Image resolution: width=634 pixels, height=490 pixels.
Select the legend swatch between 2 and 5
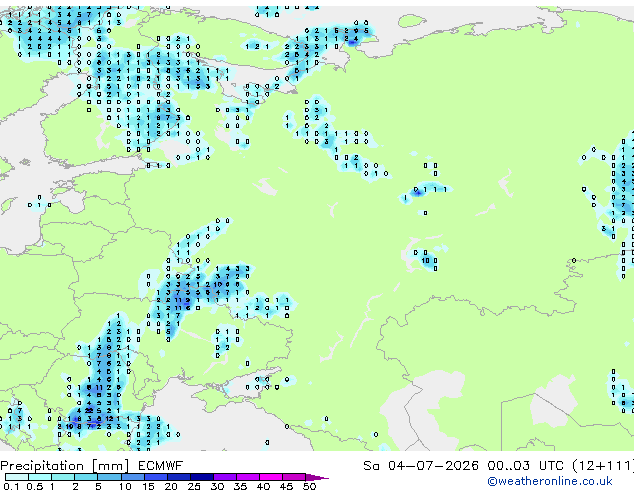86,477
